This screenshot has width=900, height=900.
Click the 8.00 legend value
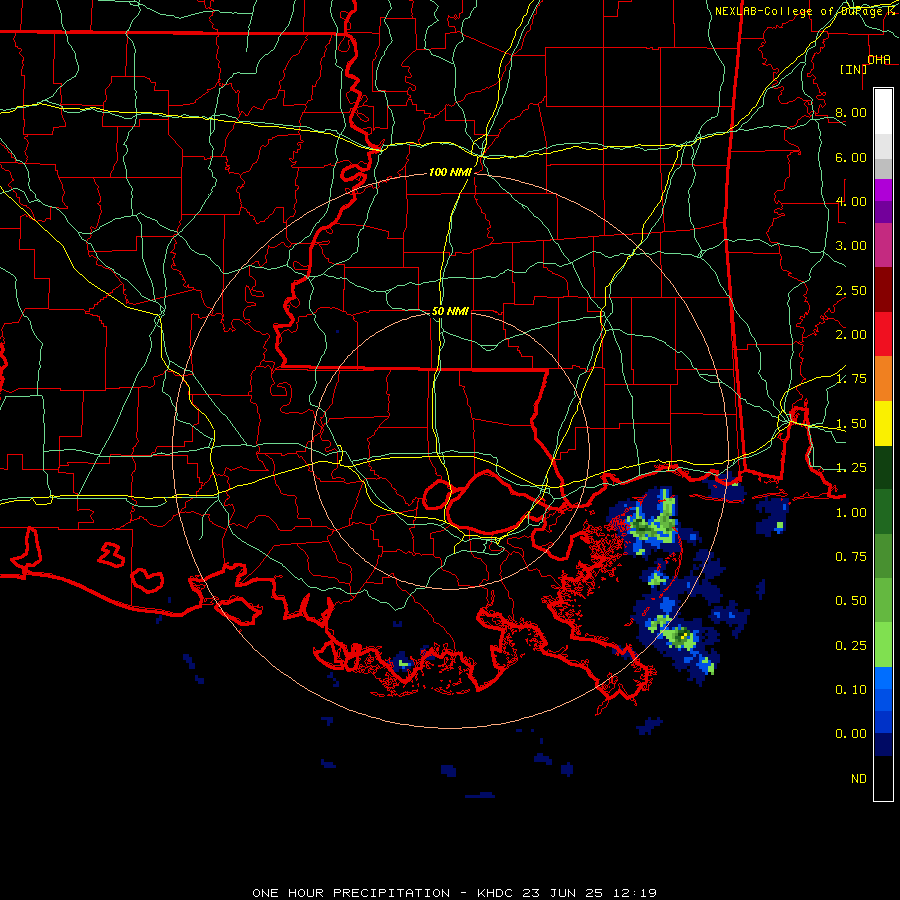[851, 112]
